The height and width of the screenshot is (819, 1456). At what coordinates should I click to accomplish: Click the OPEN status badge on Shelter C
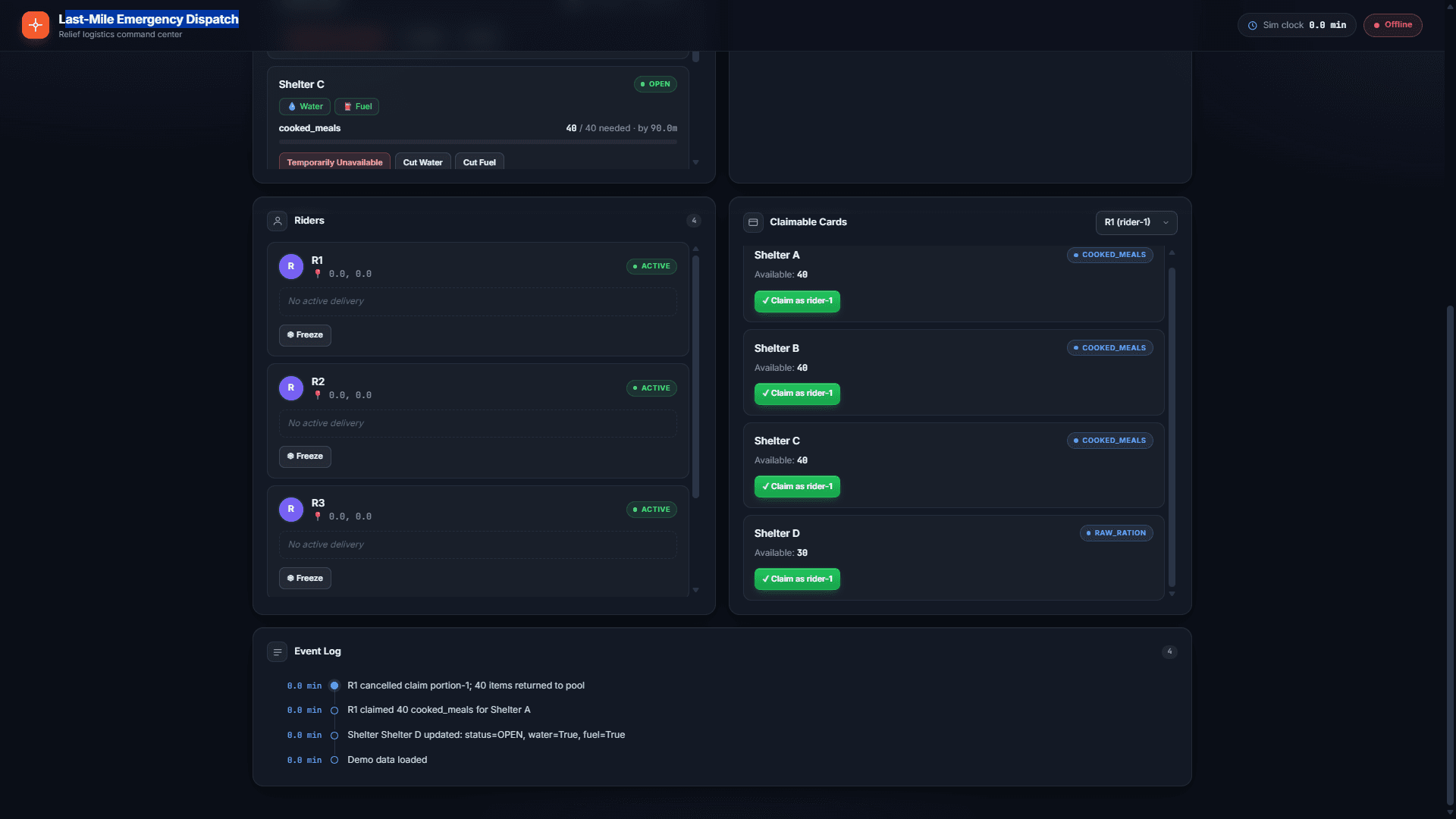(655, 84)
